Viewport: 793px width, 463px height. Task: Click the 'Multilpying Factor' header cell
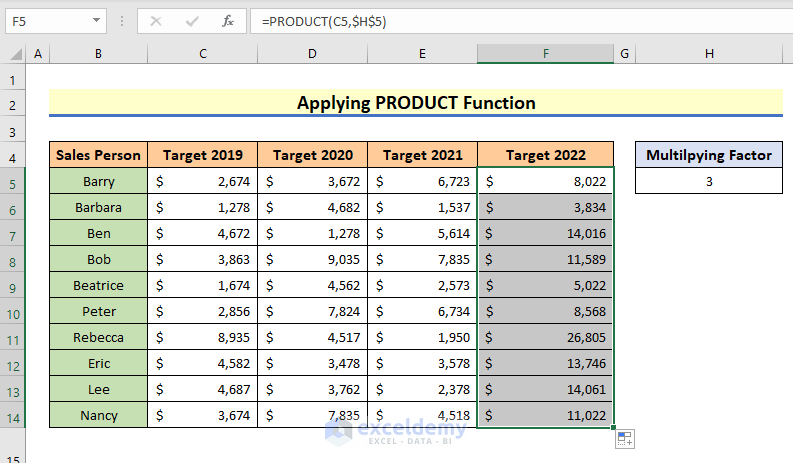coord(709,155)
